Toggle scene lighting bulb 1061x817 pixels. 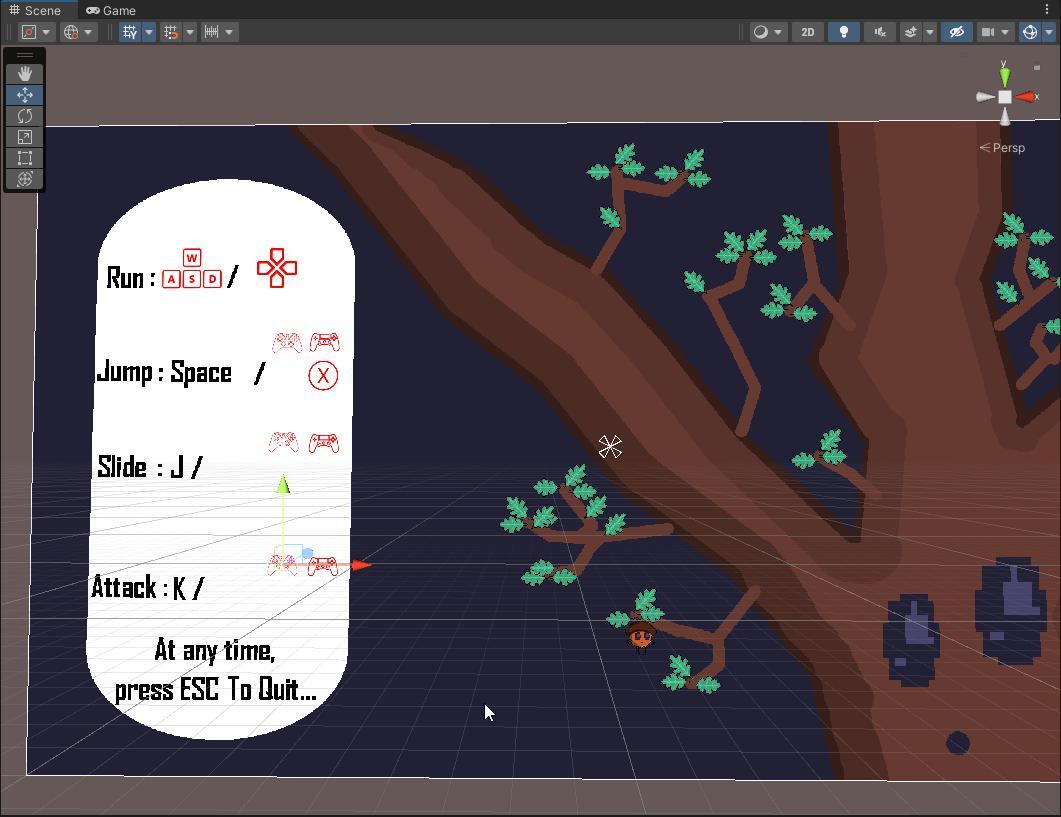pos(843,32)
